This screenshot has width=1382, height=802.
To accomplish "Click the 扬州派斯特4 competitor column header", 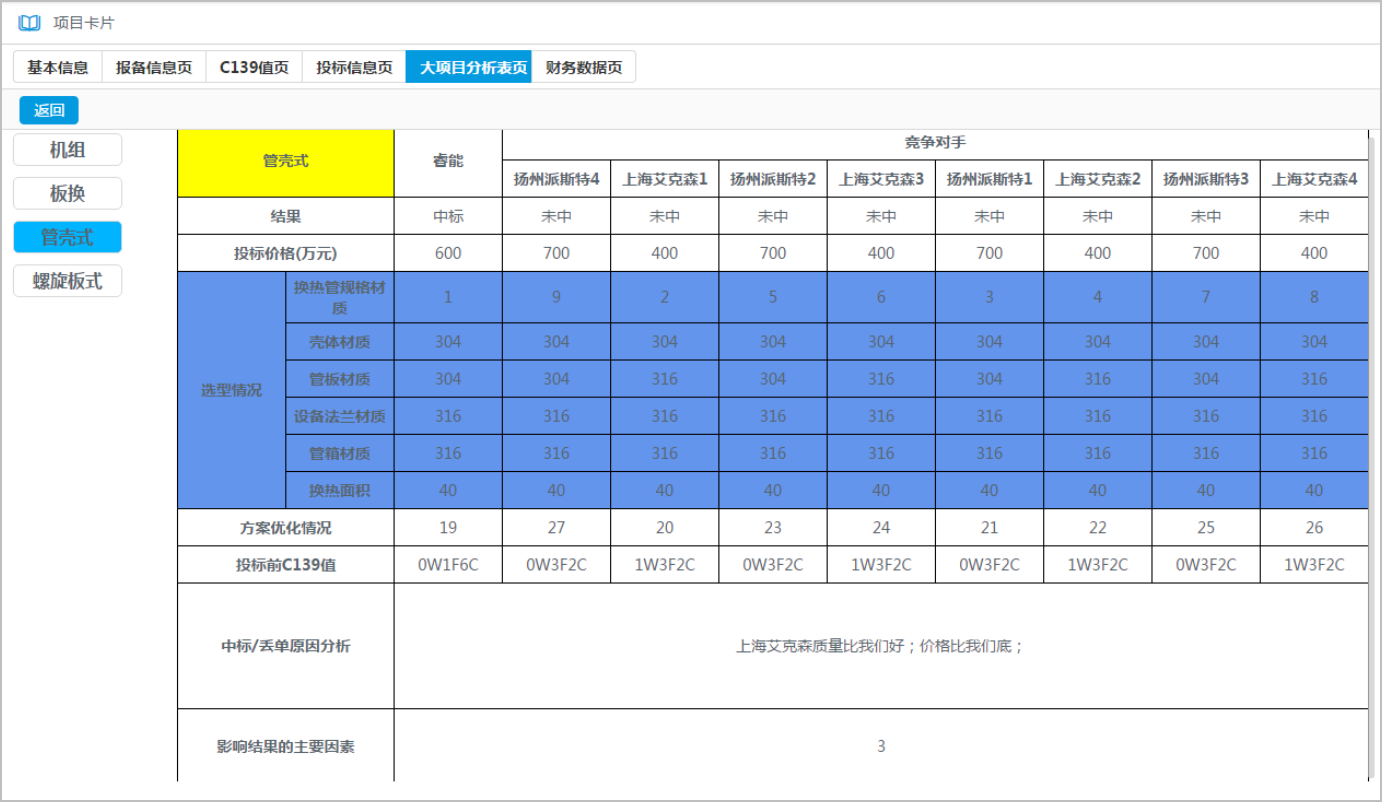I will [x=556, y=179].
